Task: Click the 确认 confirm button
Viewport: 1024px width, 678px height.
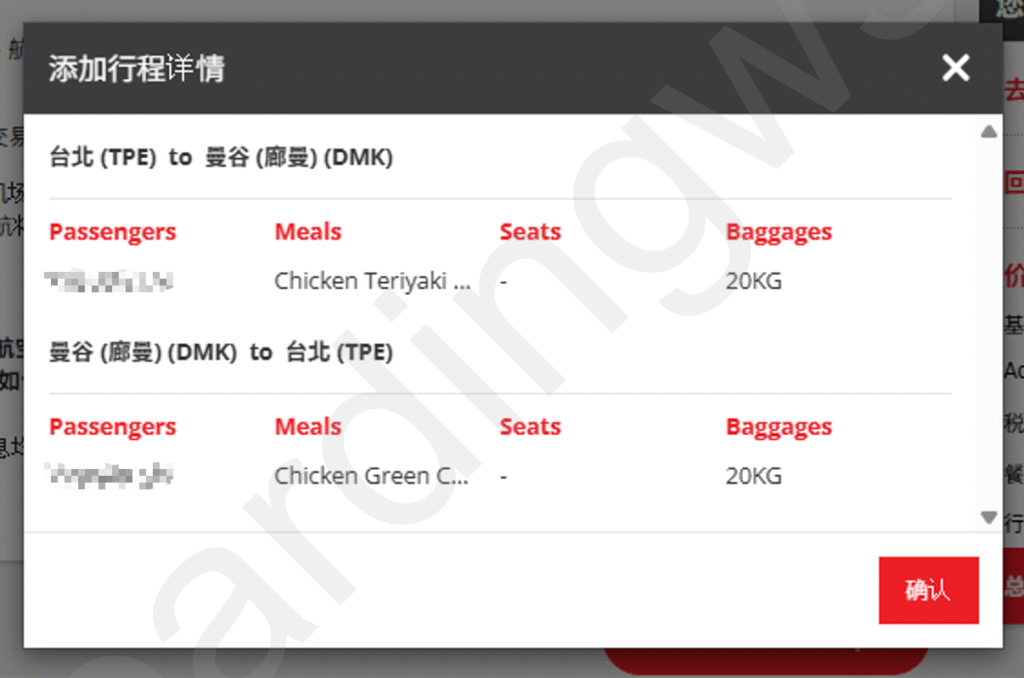Action: click(928, 590)
